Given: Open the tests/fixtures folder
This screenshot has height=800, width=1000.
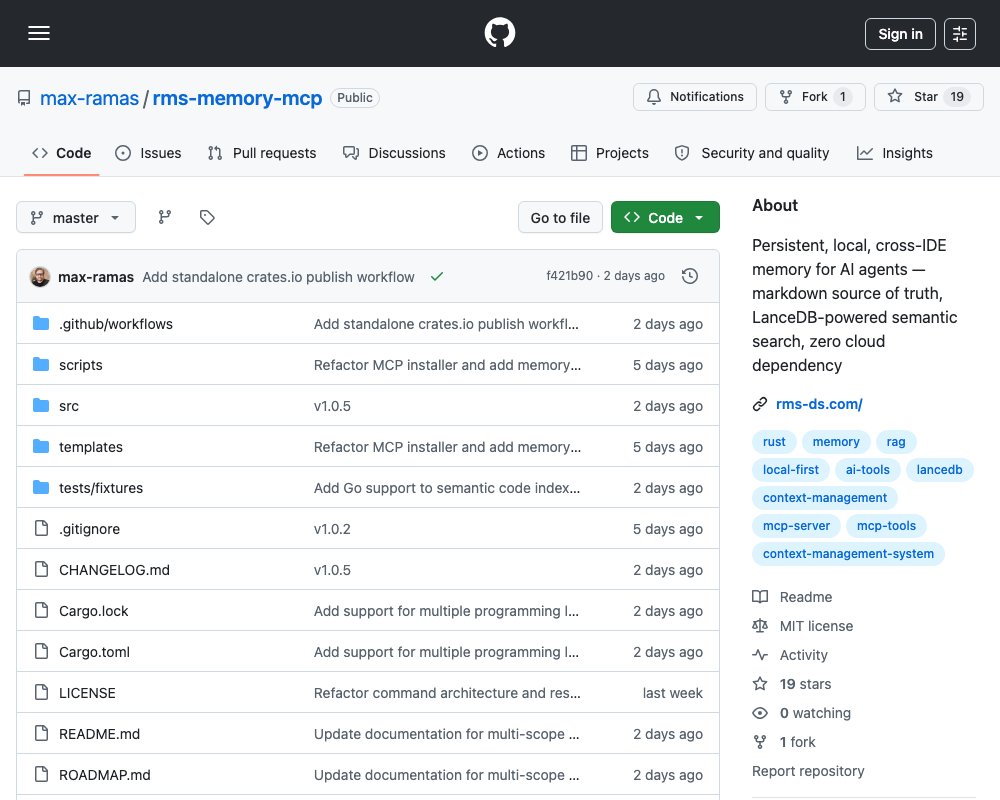Looking at the screenshot, I should point(101,488).
